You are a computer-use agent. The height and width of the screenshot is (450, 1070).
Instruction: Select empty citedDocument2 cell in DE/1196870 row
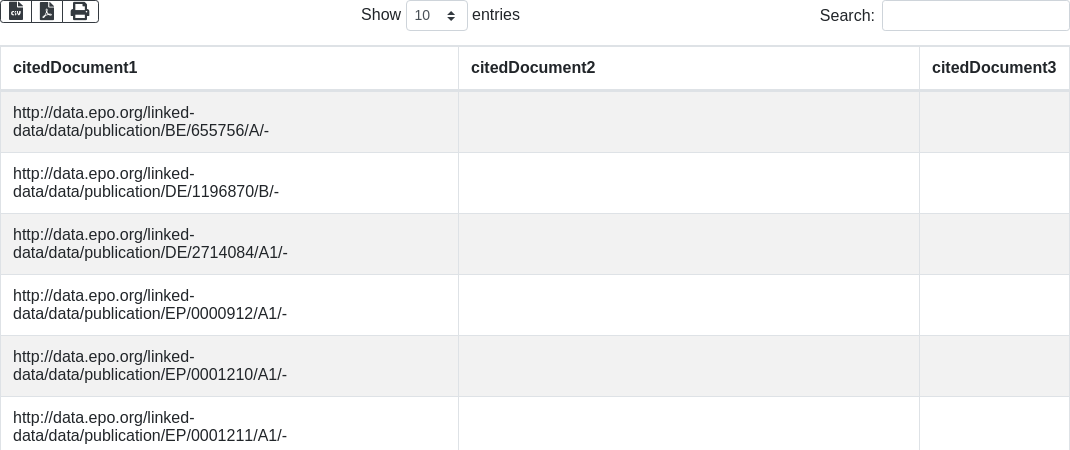[x=688, y=183]
